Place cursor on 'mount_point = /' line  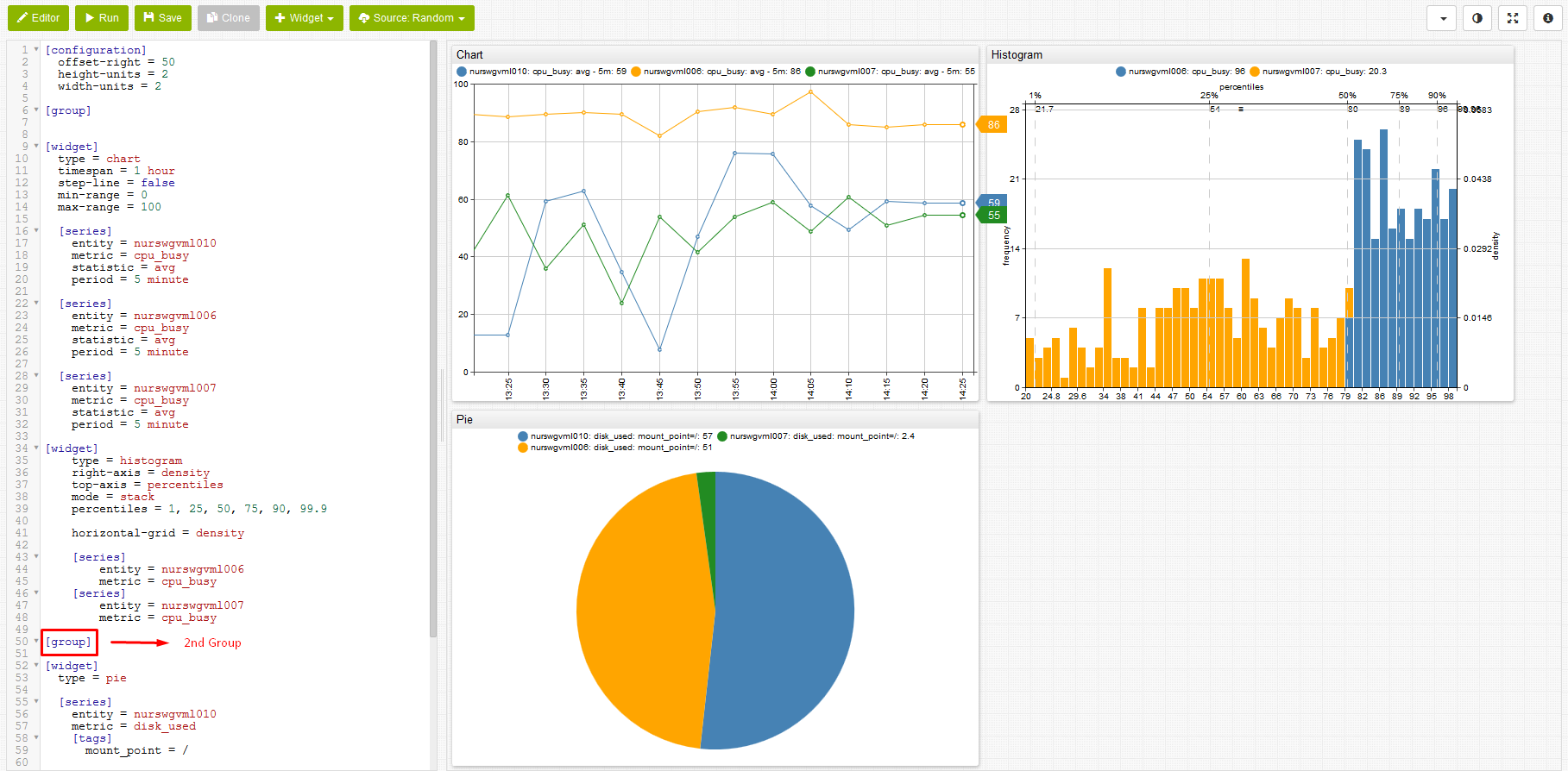(136, 750)
